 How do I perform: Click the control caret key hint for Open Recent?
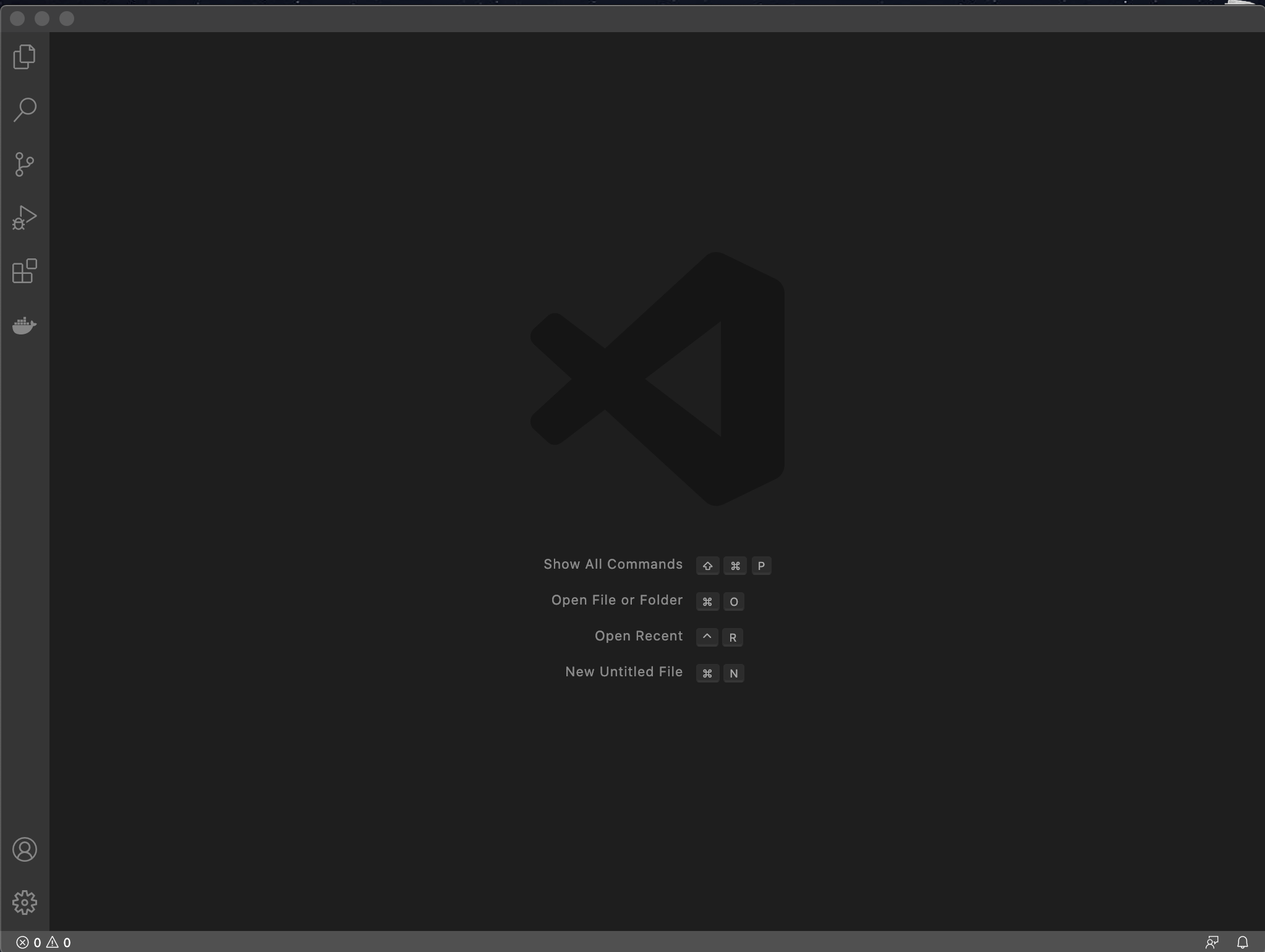tap(707, 637)
